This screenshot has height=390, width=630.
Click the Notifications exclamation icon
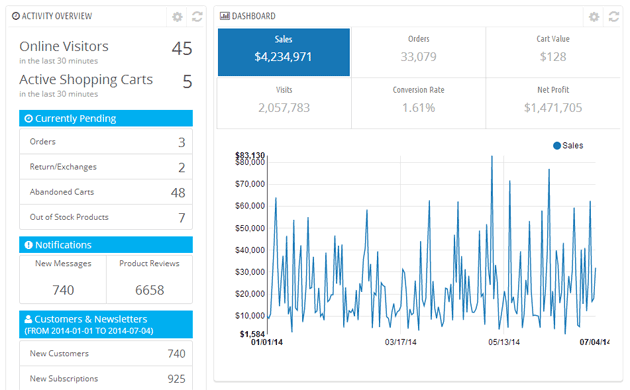coord(29,245)
